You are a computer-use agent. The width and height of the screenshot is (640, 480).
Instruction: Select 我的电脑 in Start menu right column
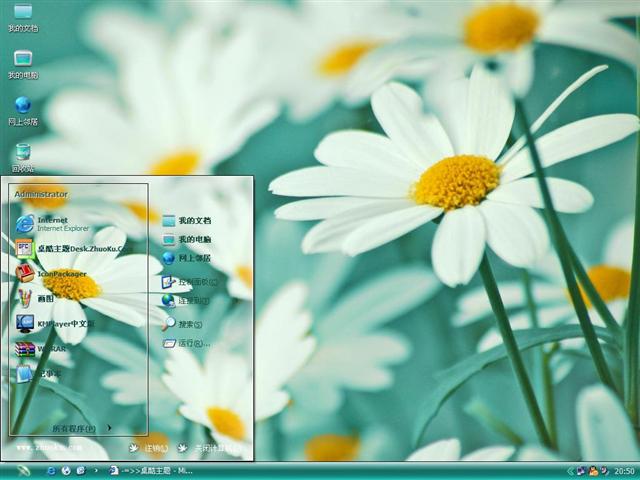(x=187, y=240)
